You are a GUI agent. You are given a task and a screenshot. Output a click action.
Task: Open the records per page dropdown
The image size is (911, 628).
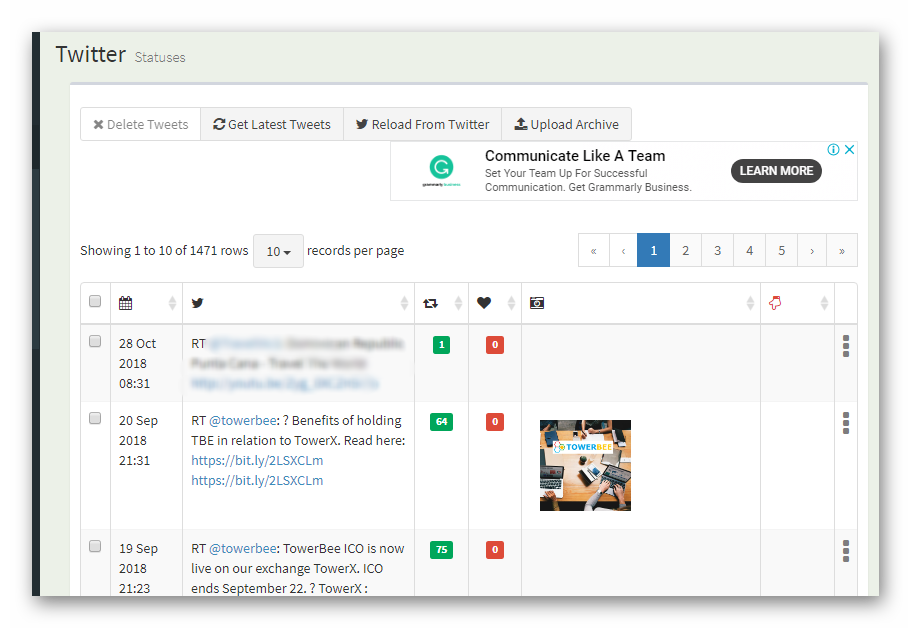pyautogui.click(x=278, y=251)
